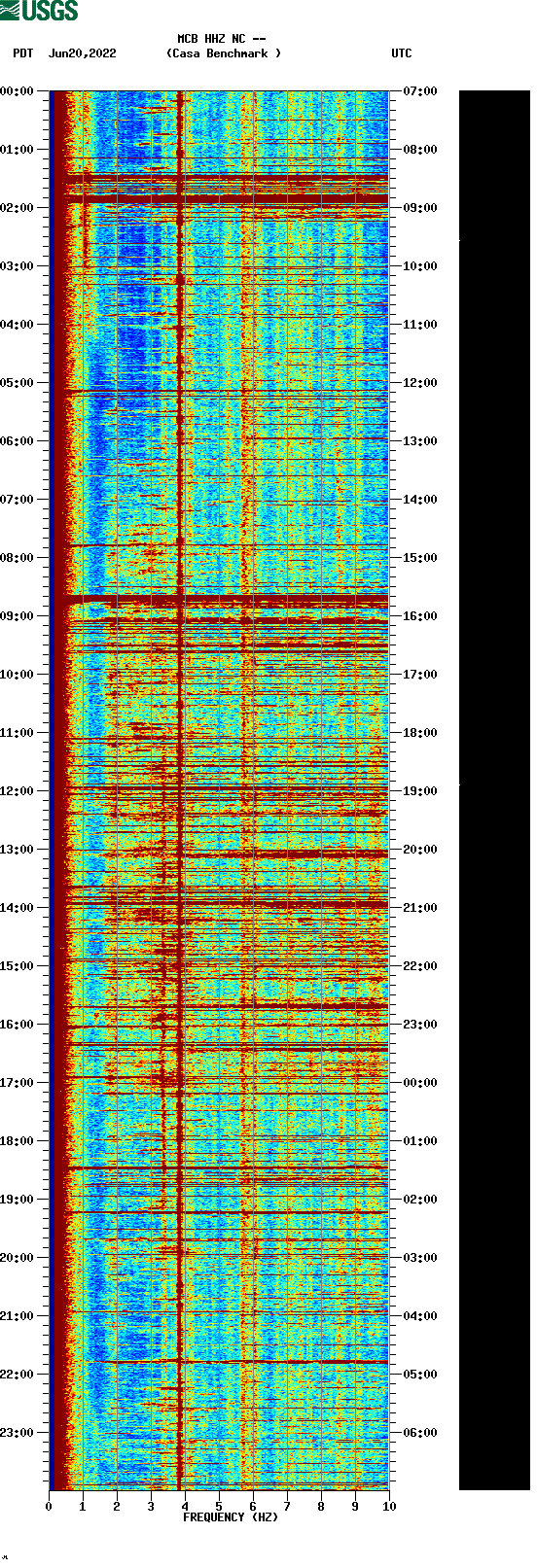The width and height of the screenshot is (537, 1568).
Task: Click the 04:00 UTC time label
Action: point(420,1316)
